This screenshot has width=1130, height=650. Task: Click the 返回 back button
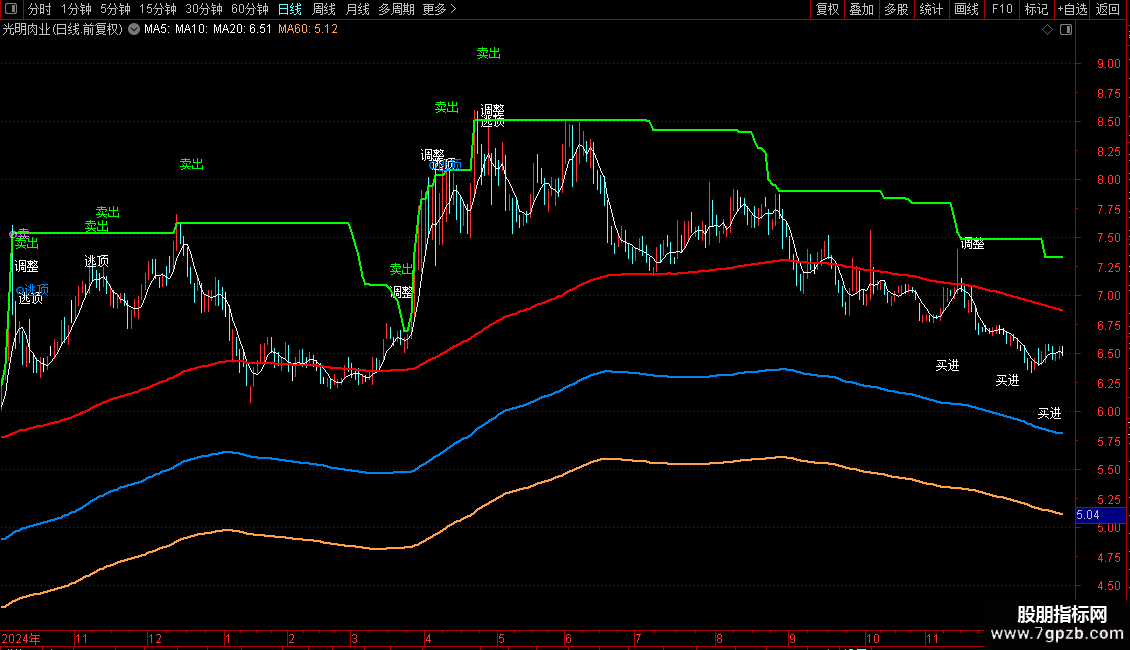[x=1108, y=9]
